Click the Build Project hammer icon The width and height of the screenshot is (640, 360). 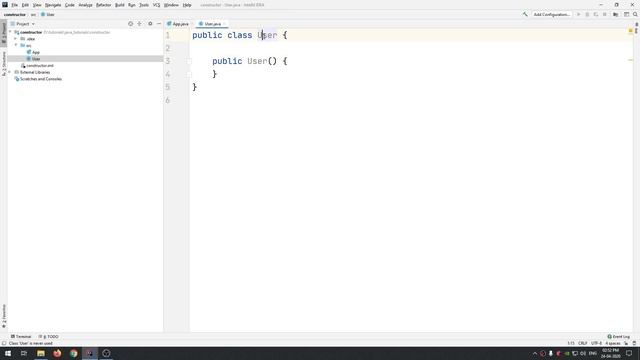525,14
